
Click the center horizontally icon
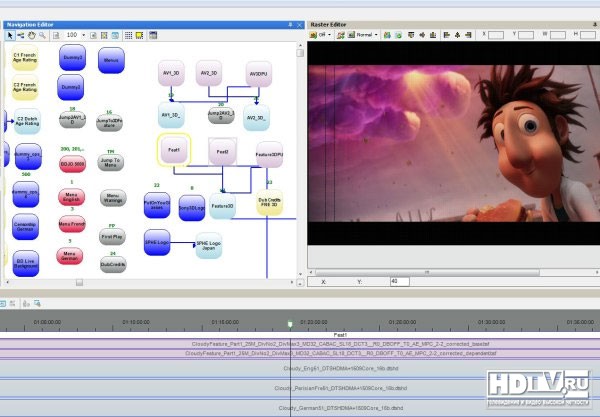coord(422,35)
